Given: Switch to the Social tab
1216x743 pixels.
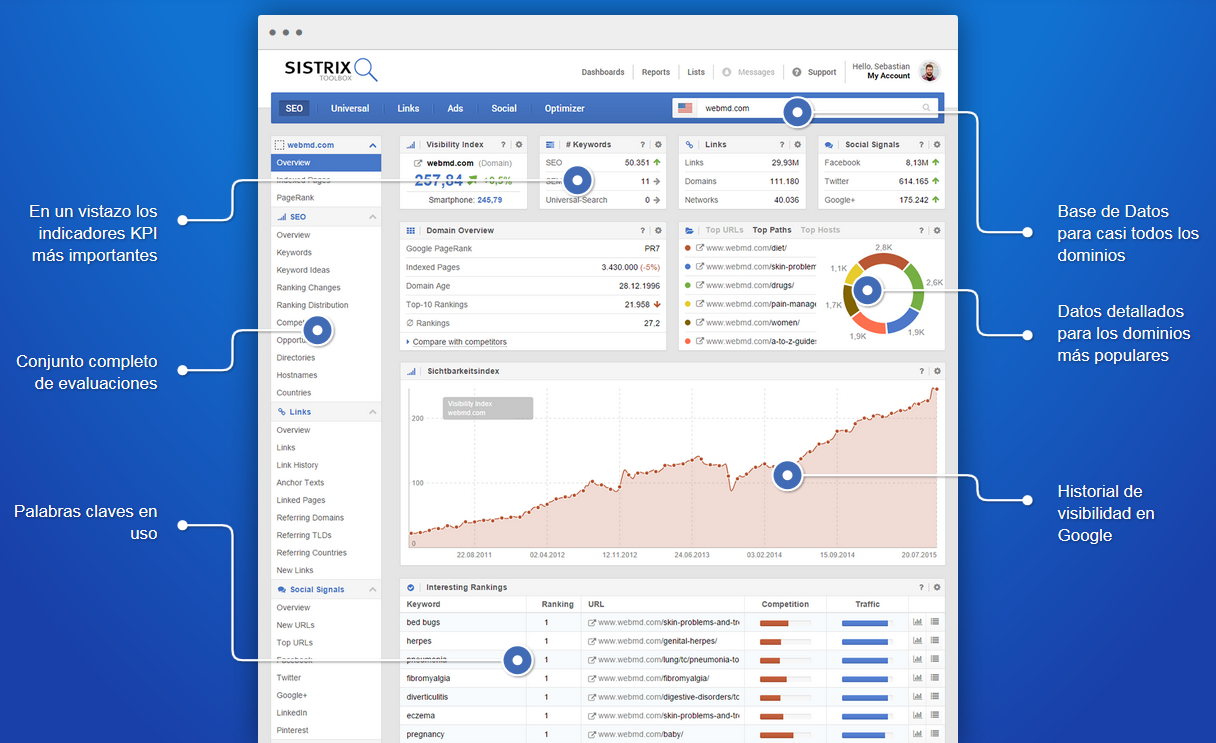Looking at the screenshot, I should click(504, 108).
